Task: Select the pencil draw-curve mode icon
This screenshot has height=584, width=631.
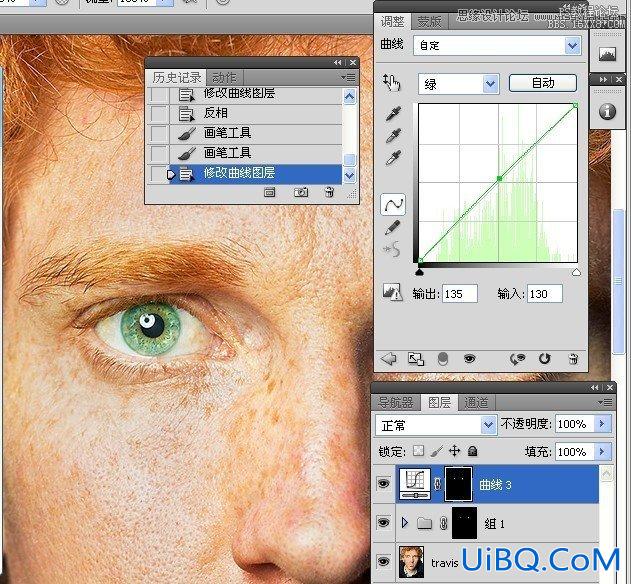Action: [392, 227]
